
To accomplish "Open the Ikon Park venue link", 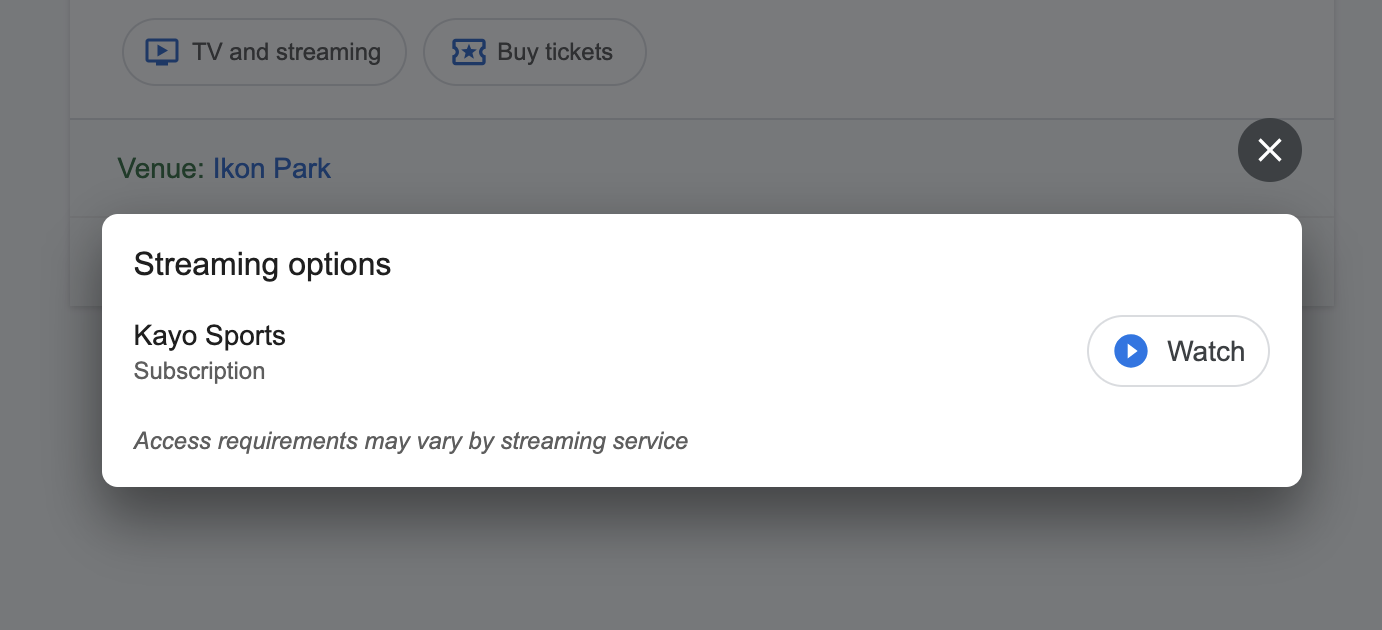I will tap(271, 168).
